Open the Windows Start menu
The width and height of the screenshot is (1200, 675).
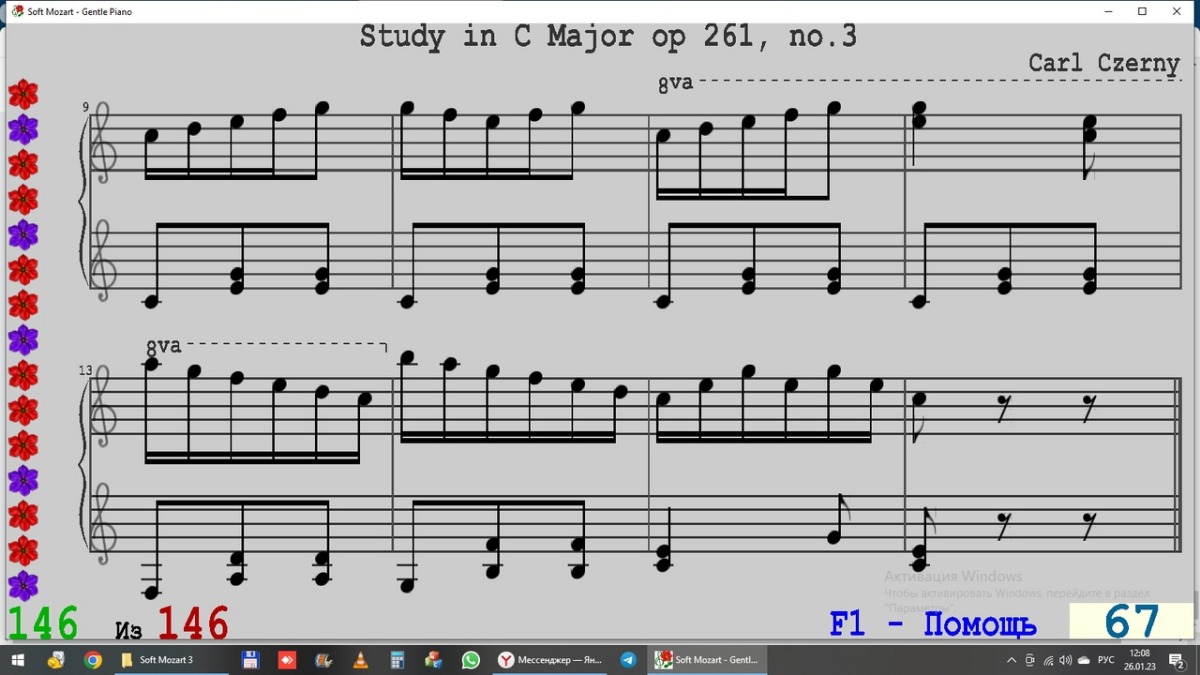tap(18, 660)
